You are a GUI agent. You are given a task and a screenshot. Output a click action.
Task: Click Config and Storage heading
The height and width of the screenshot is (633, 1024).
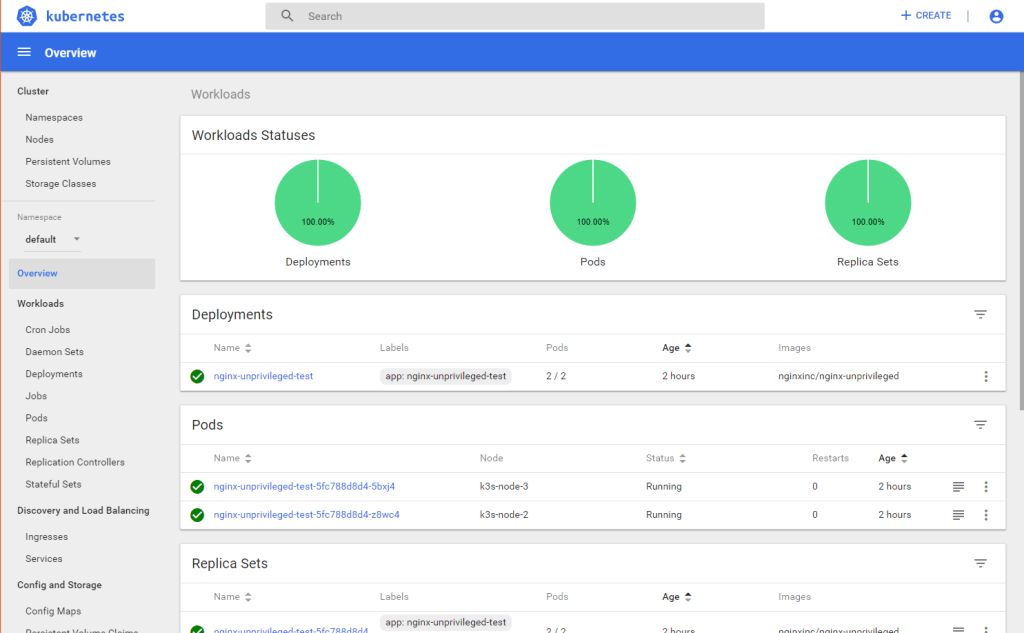(59, 585)
